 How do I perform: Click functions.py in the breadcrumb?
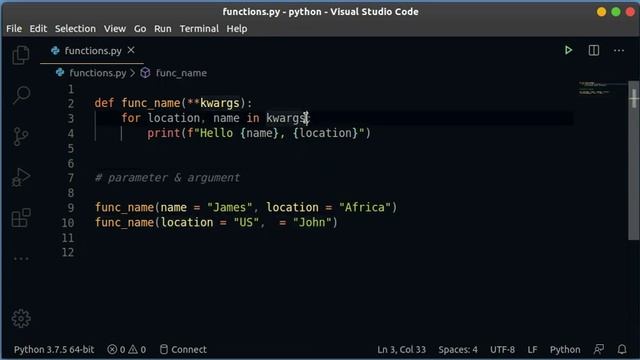point(98,73)
